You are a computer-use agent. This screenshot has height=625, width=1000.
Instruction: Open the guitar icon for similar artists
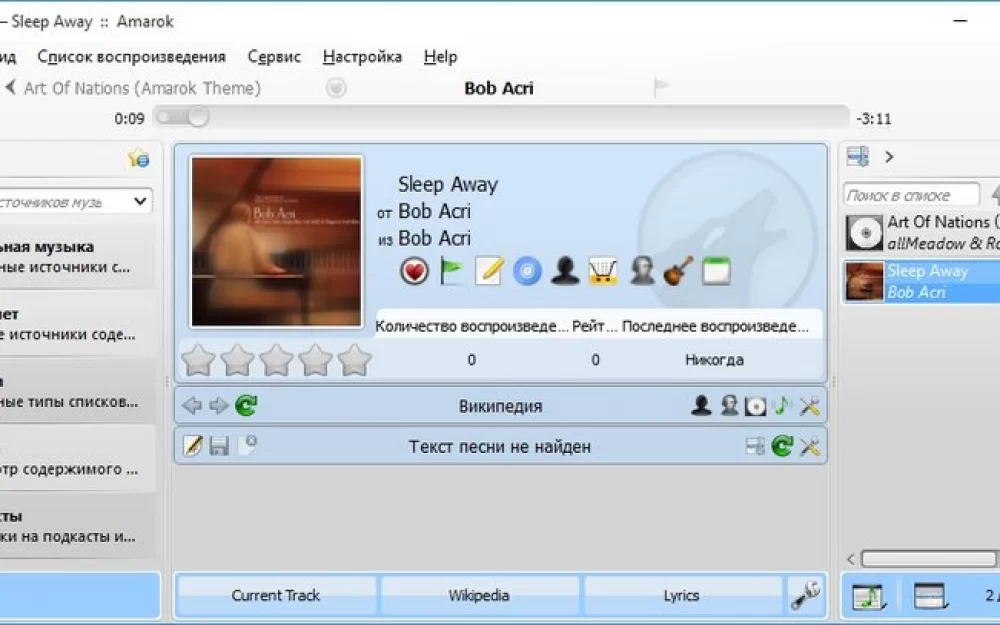pyautogui.click(x=680, y=270)
